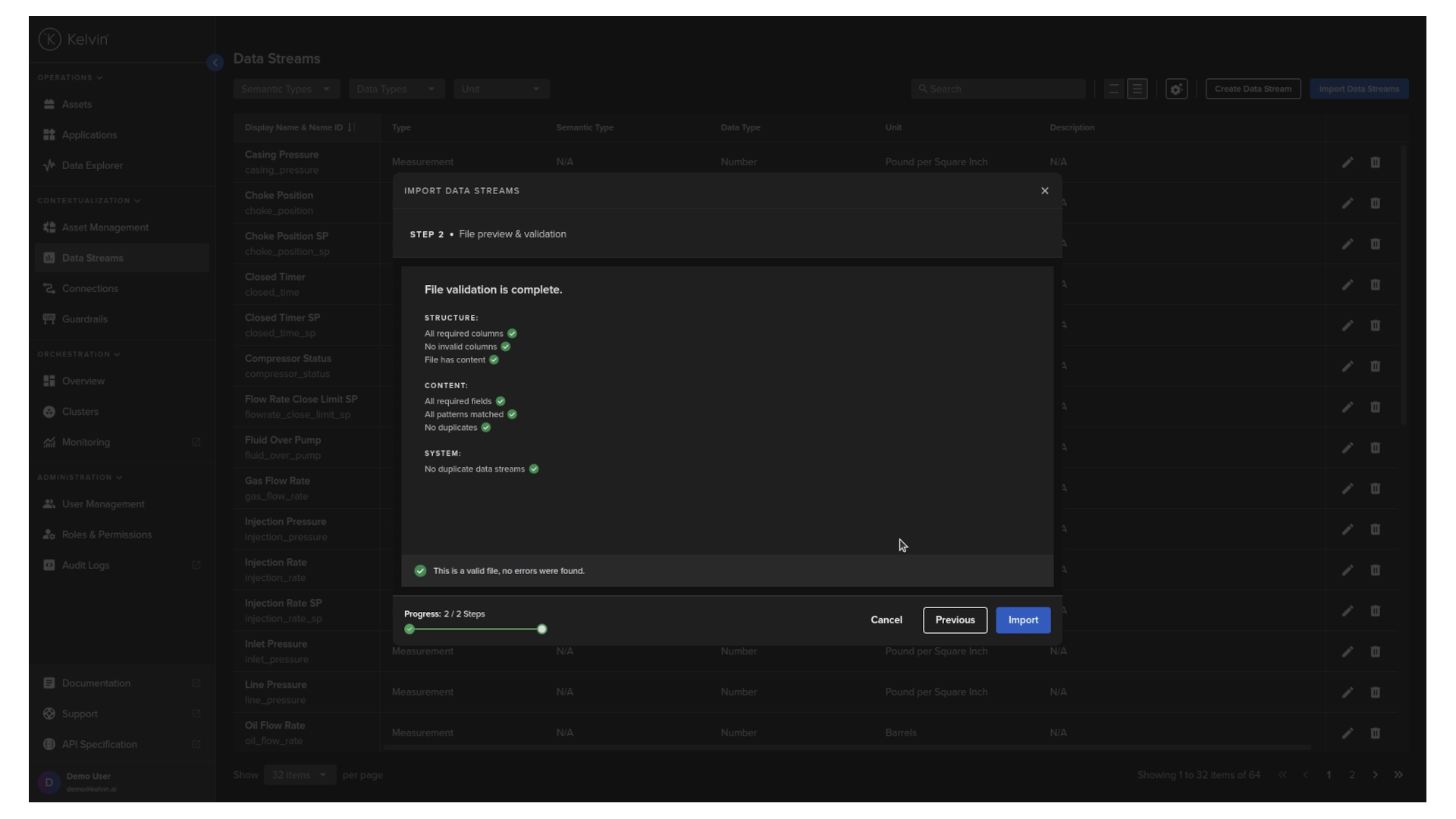This screenshot has width=1456, height=819.
Task: Go back with the Previous button
Action: [x=954, y=620]
